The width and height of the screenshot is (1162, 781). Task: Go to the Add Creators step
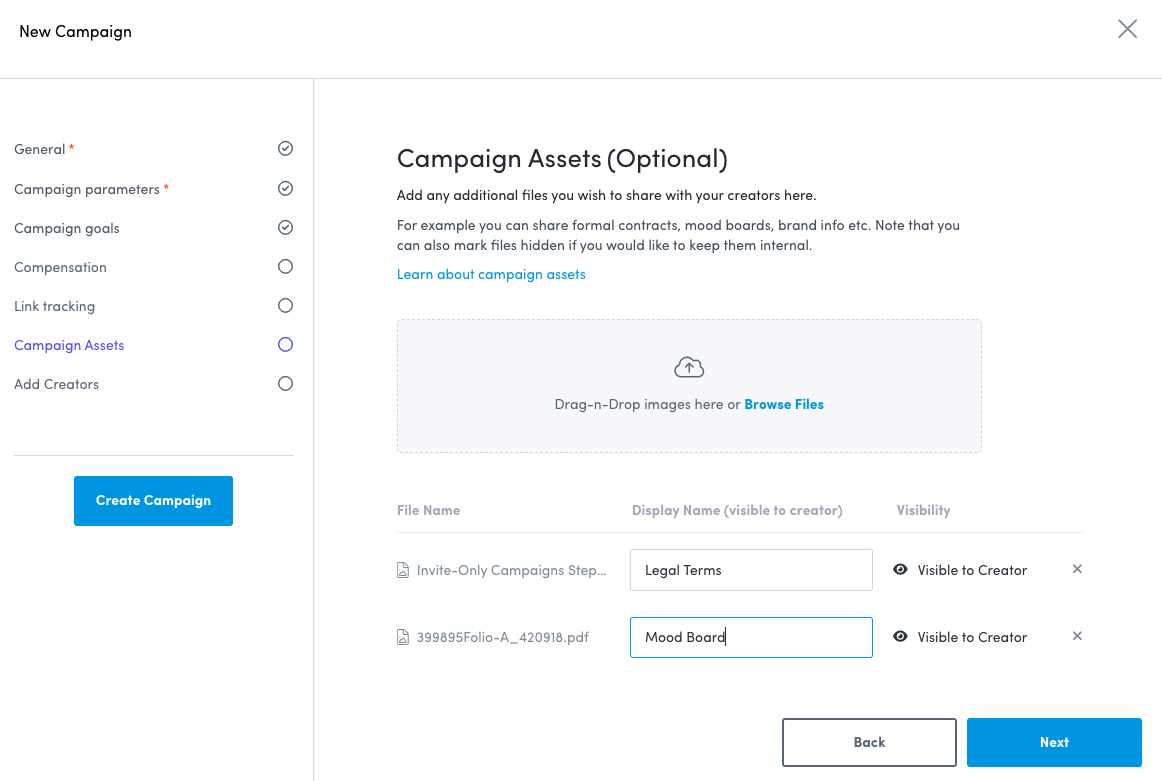[56, 384]
